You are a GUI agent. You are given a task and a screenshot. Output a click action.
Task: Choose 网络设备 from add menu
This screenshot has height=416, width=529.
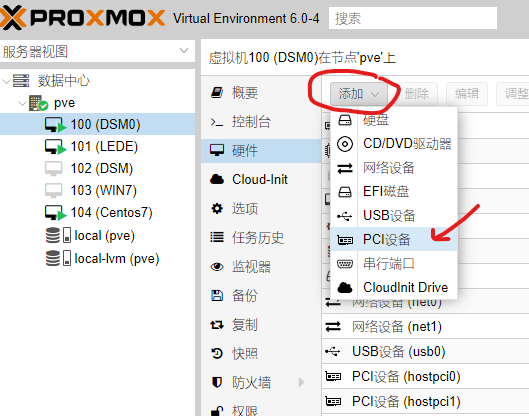394,168
